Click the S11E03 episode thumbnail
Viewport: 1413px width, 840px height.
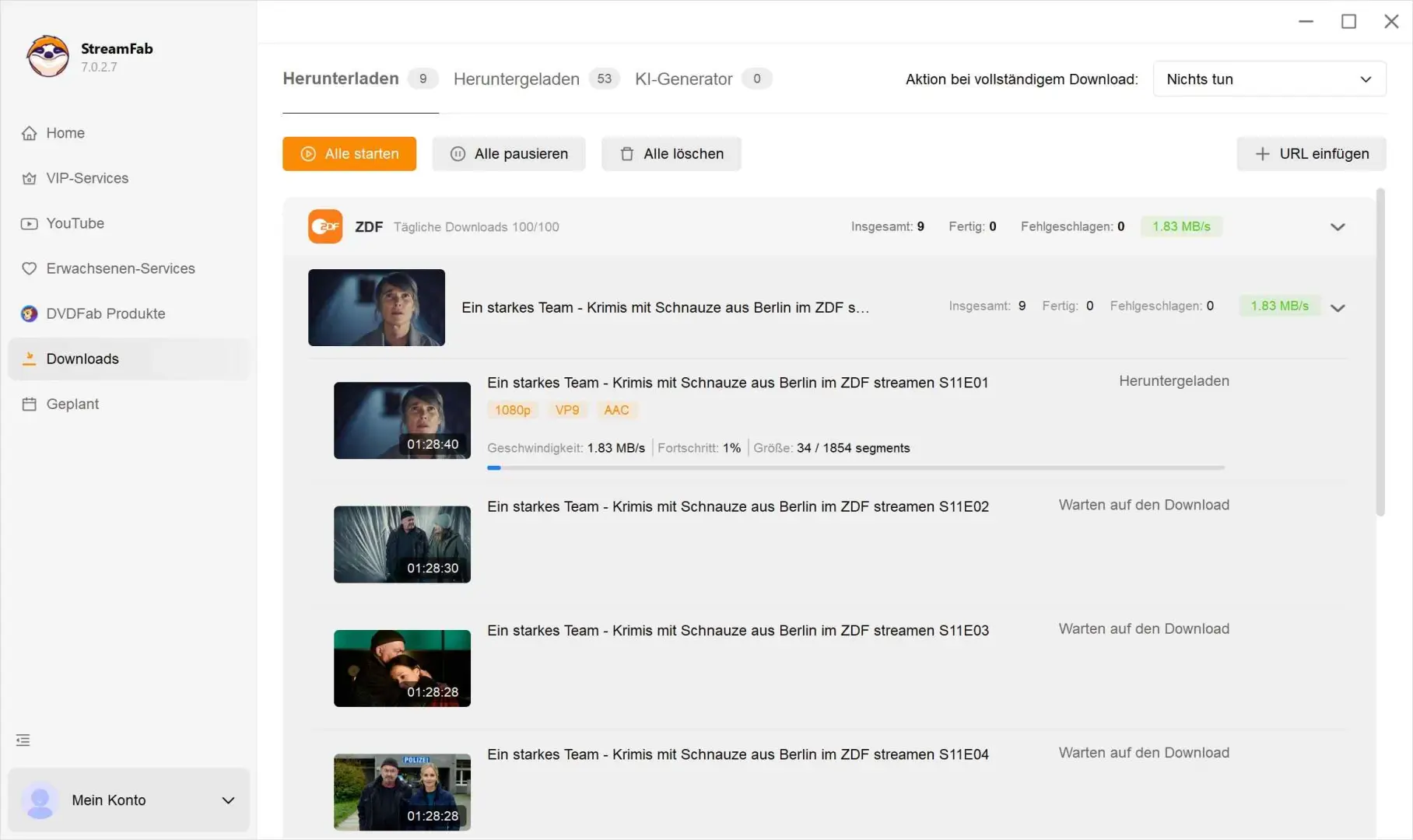click(x=402, y=668)
